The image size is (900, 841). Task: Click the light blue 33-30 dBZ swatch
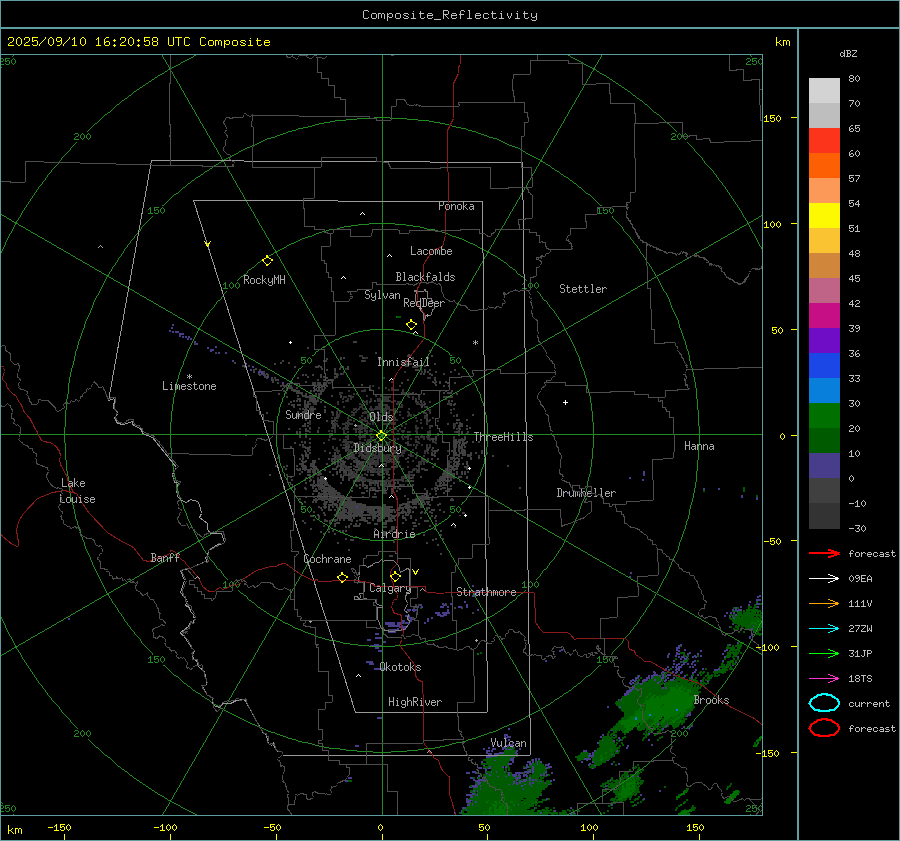(824, 391)
